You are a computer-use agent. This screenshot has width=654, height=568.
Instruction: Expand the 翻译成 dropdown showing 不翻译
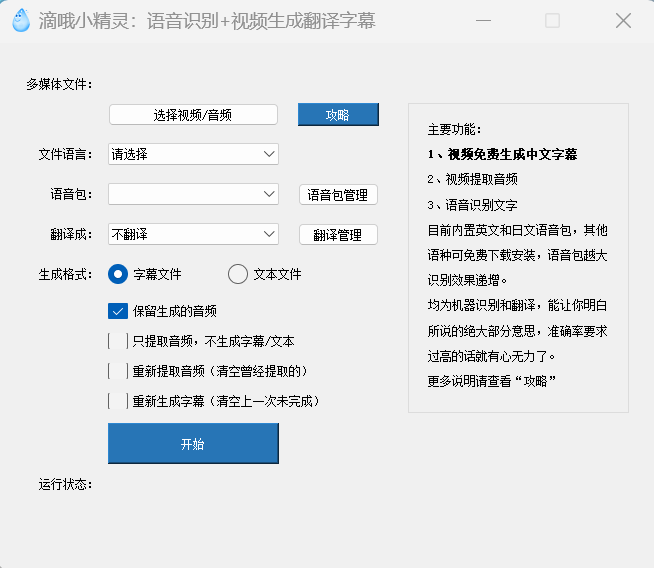(193, 234)
